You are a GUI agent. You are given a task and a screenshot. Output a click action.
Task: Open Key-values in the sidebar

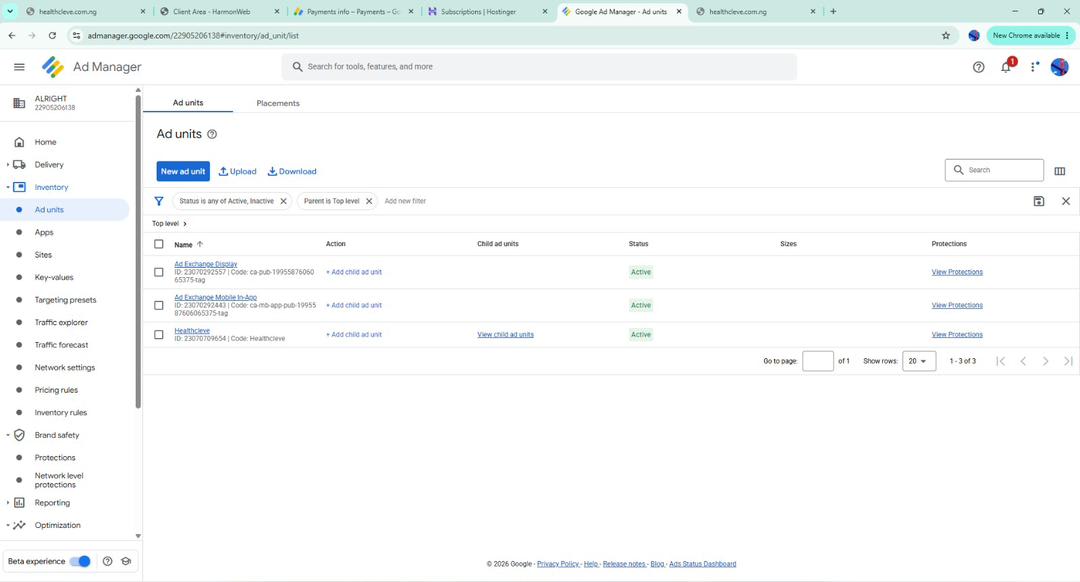(x=54, y=278)
